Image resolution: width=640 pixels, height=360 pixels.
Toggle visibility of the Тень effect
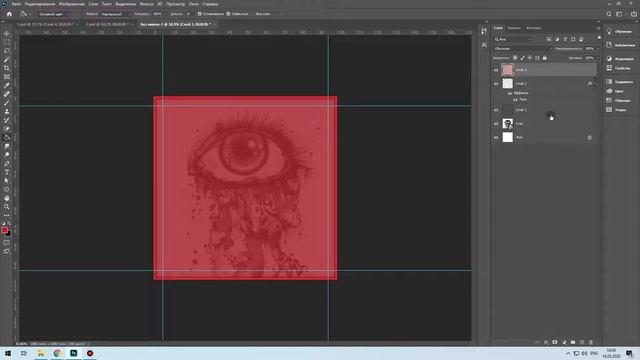(x=515, y=100)
